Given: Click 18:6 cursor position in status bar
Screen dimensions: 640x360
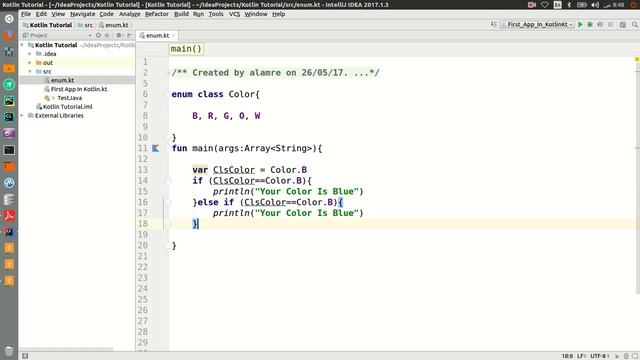Looking at the screenshot, I should [x=567, y=356].
